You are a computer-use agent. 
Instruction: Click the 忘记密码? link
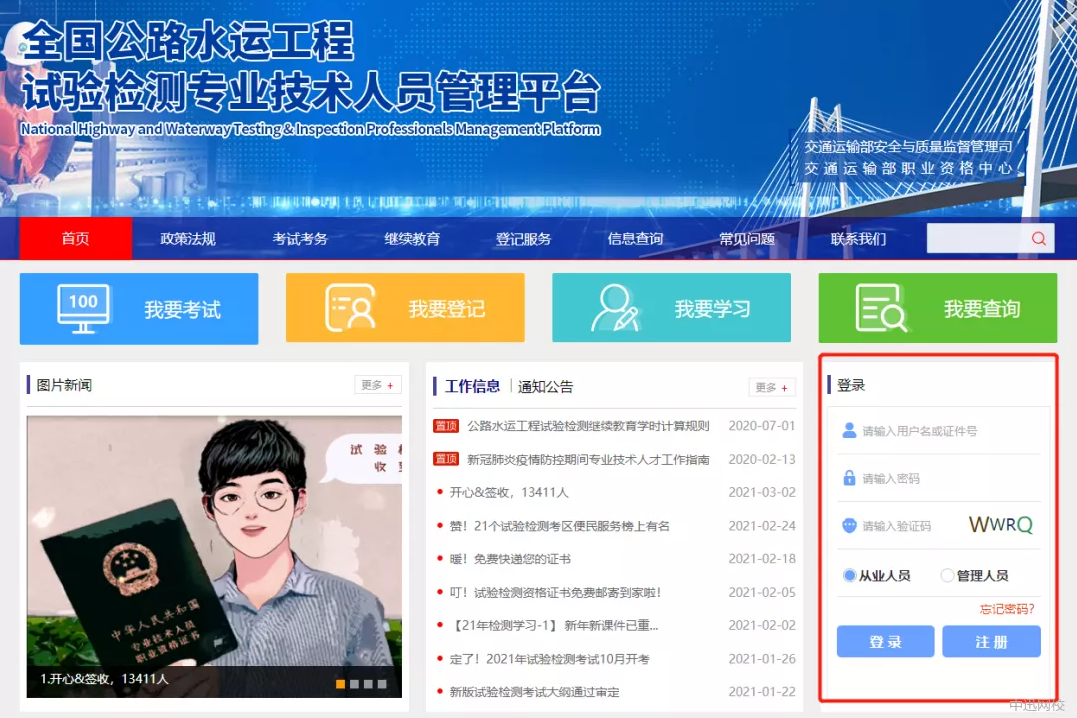pos(1007,608)
